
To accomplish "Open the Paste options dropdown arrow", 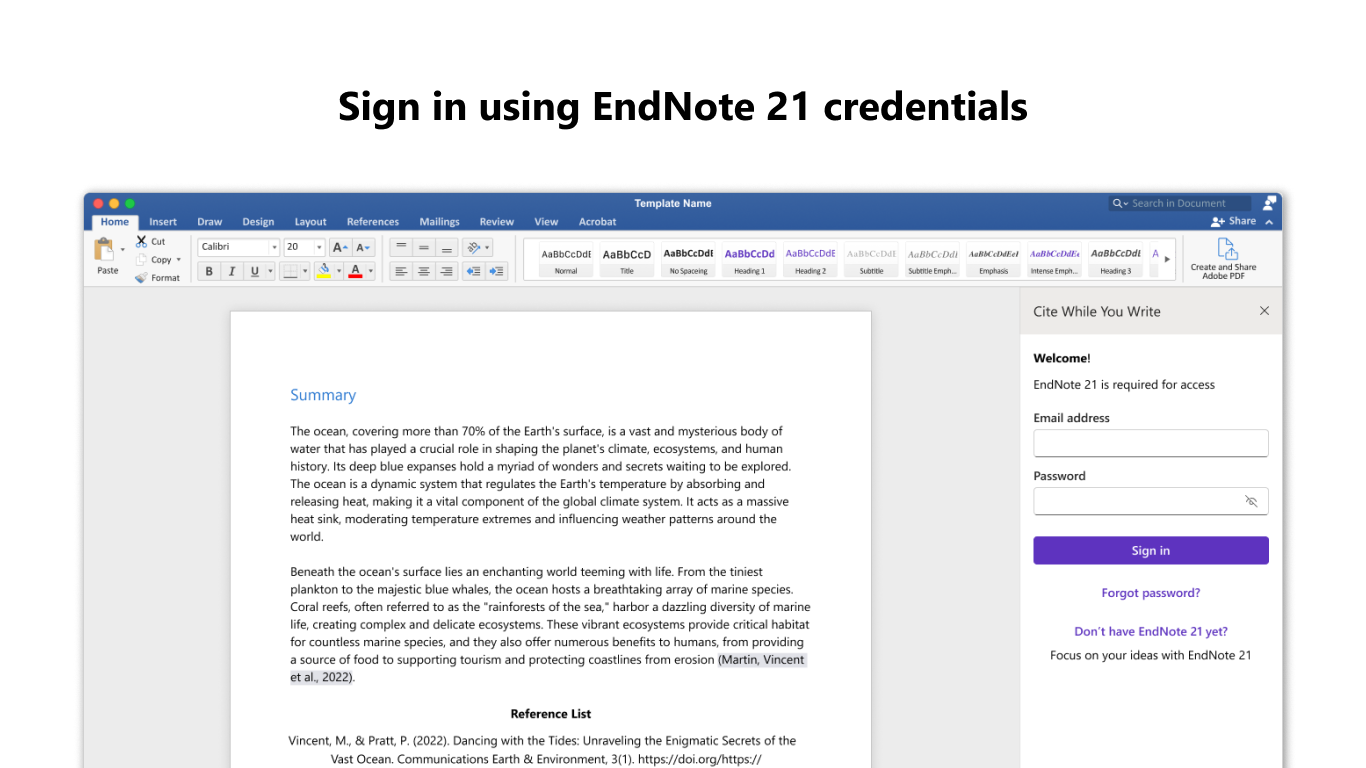I will click(123, 250).
